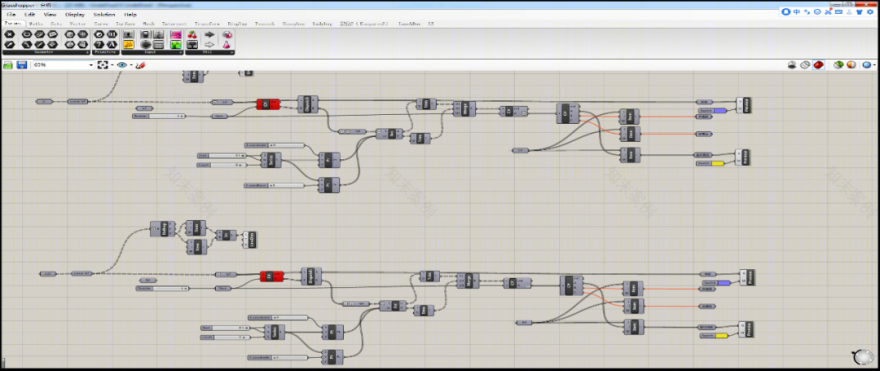This screenshot has height=371, width=880.
Task: Click the red sketch pencil icon
Action: pyautogui.click(x=140, y=65)
